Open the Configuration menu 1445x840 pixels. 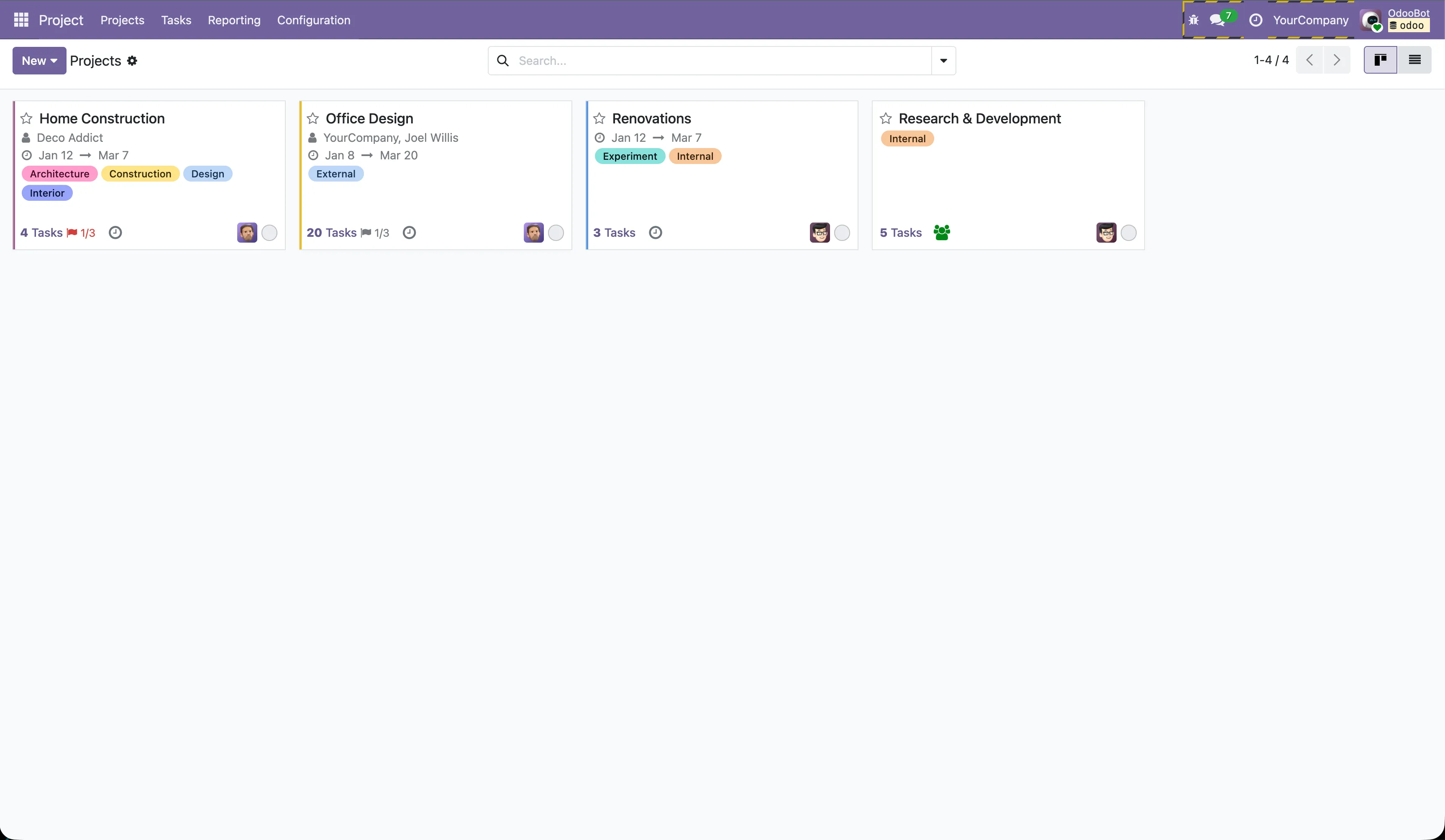(313, 20)
